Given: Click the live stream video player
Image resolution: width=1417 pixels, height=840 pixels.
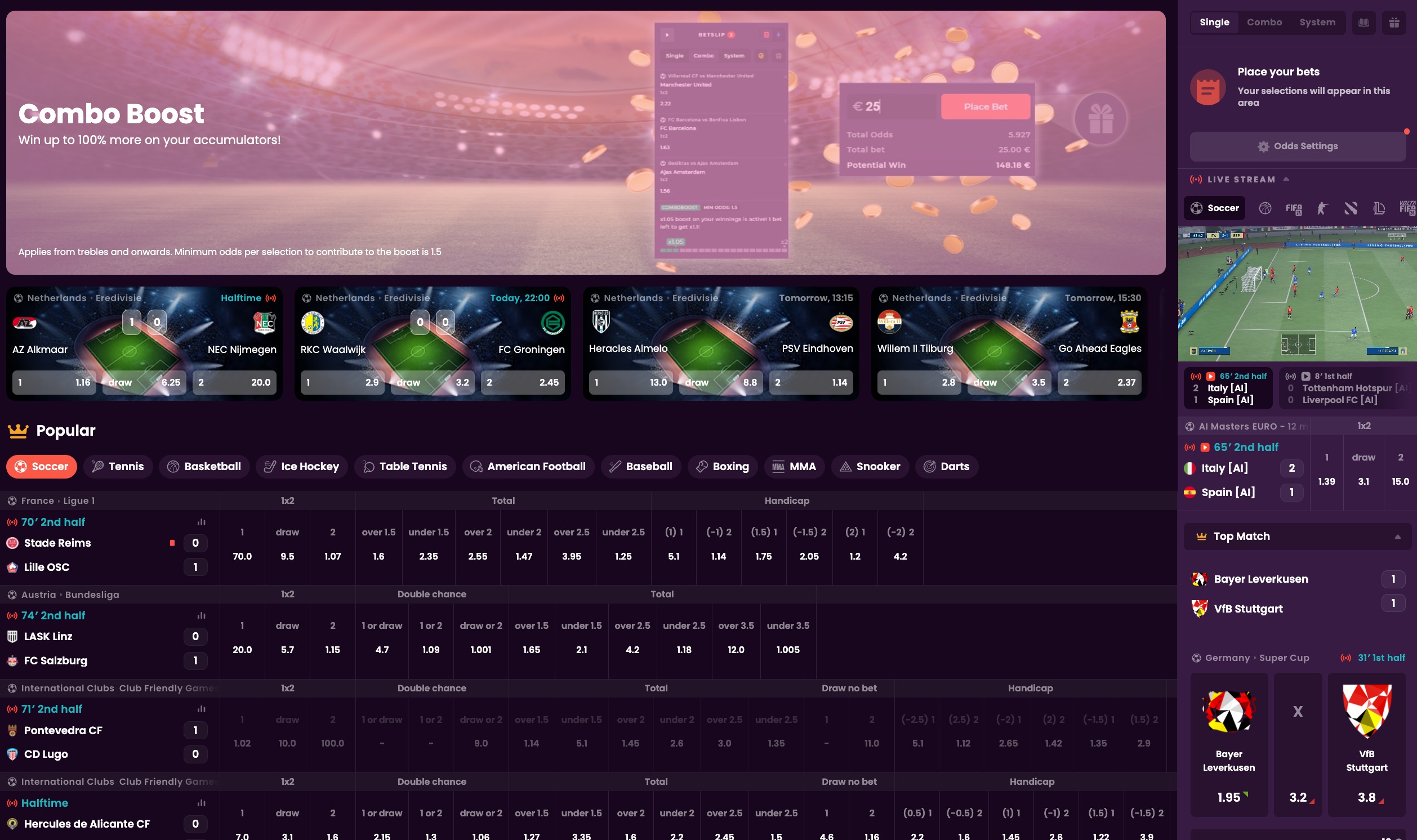Looking at the screenshot, I should tap(1297, 294).
